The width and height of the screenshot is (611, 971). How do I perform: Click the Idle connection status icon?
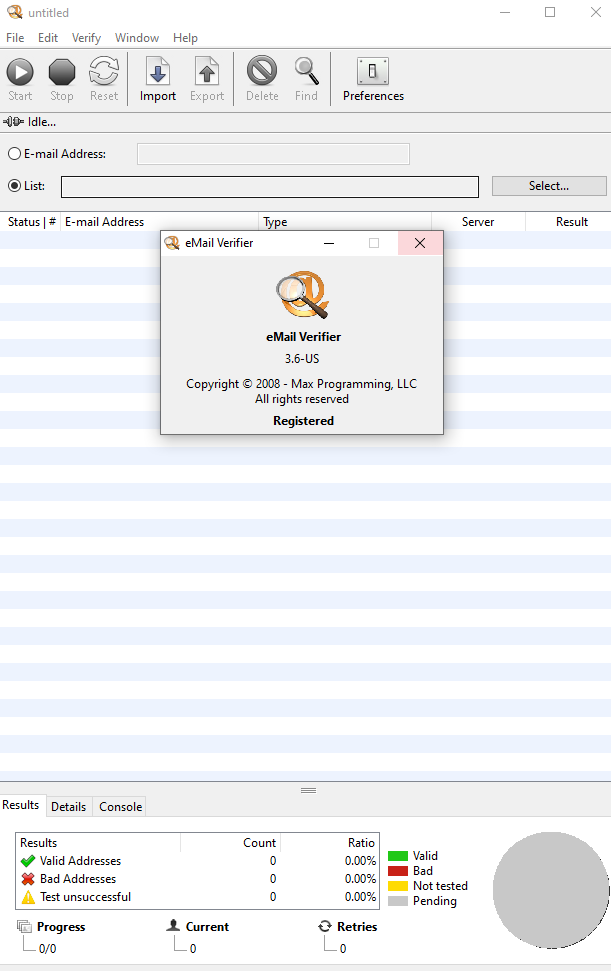tap(14, 122)
